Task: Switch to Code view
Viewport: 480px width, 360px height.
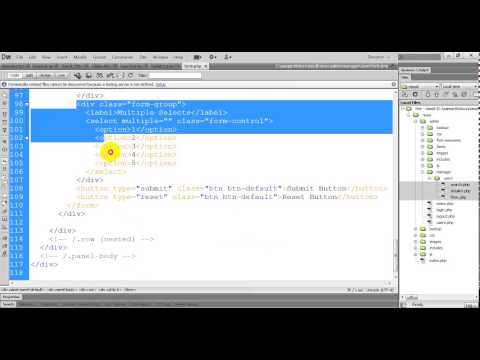Action: pos(14,76)
